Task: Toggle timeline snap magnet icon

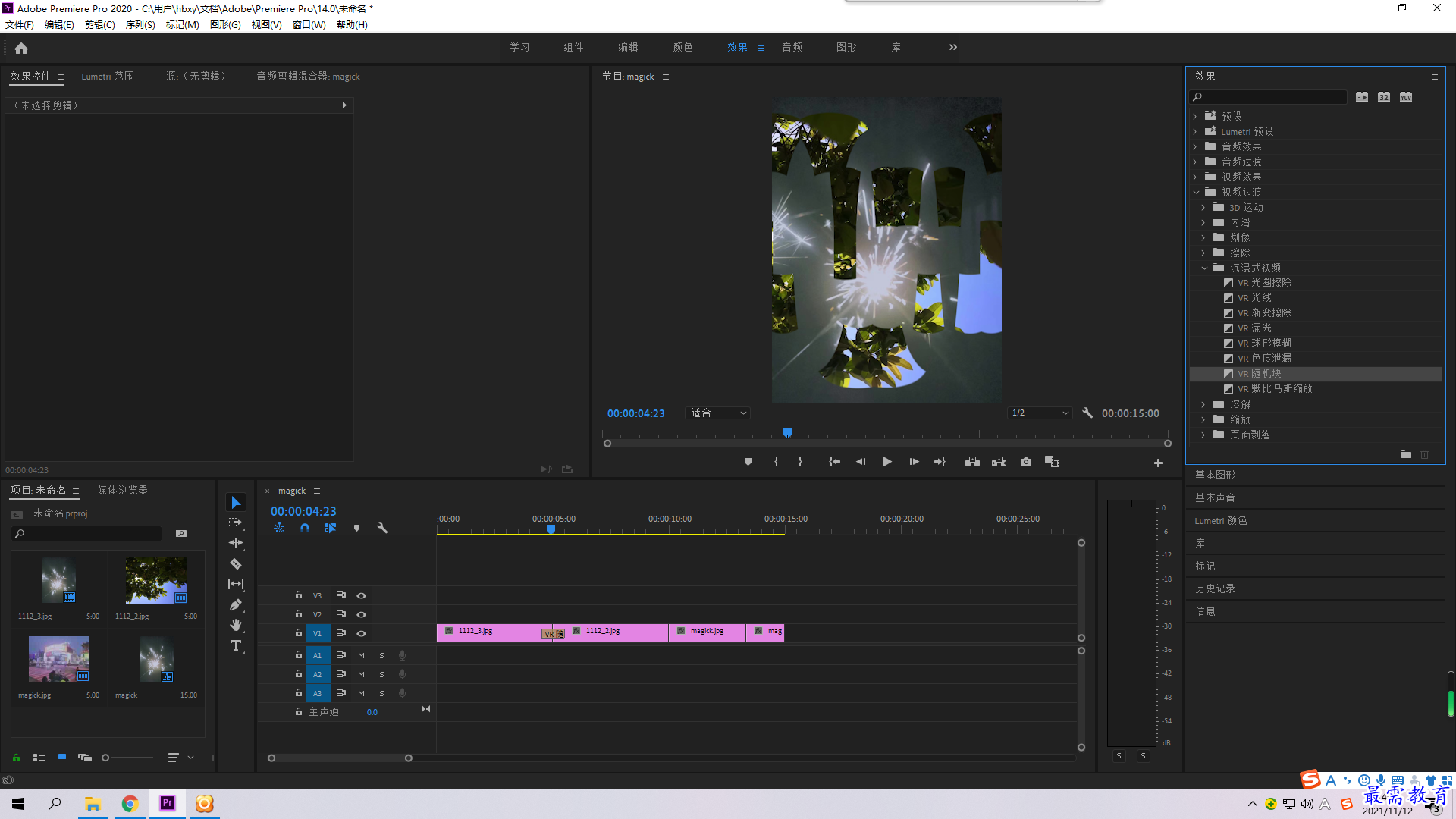Action: pos(305,528)
